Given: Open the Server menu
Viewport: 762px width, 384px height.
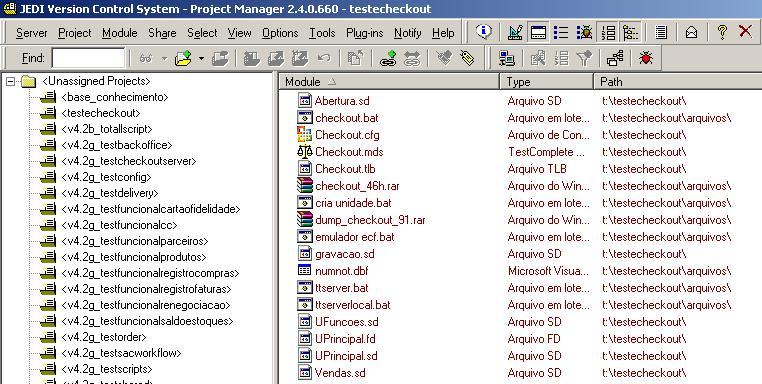Looking at the screenshot, I should (x=32, y=33).
